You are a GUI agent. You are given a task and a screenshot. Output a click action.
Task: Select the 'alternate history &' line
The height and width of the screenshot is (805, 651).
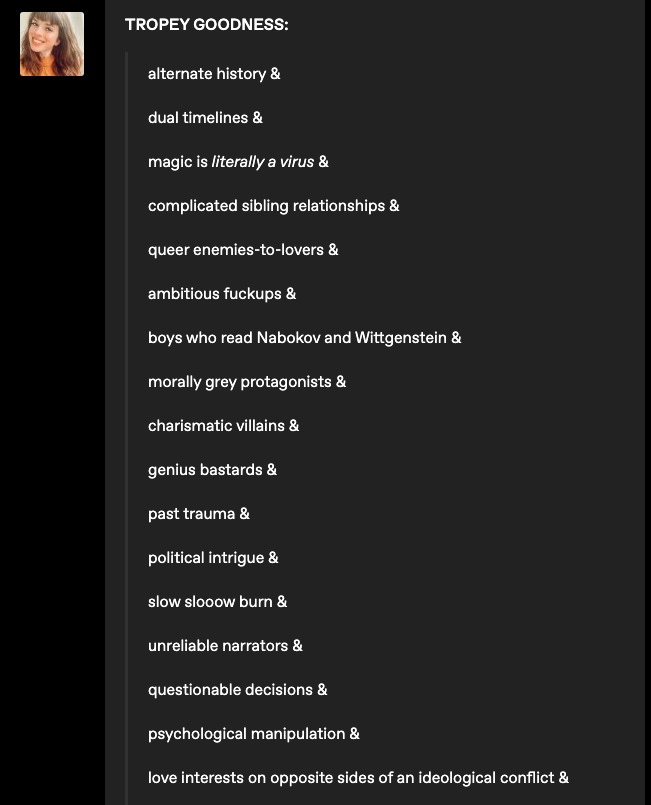click(x=214, y=74)
